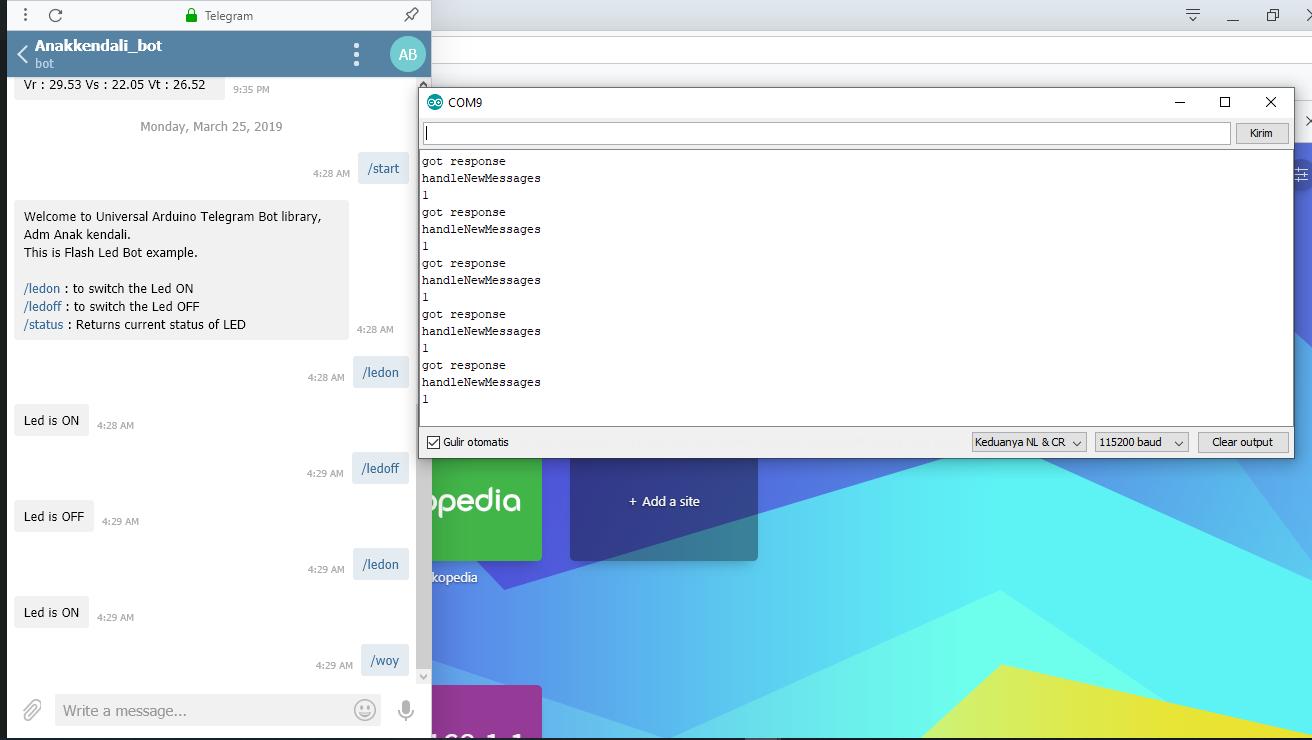Toggle Gulir otomatis autoscroll checkbox

point(434,442)
